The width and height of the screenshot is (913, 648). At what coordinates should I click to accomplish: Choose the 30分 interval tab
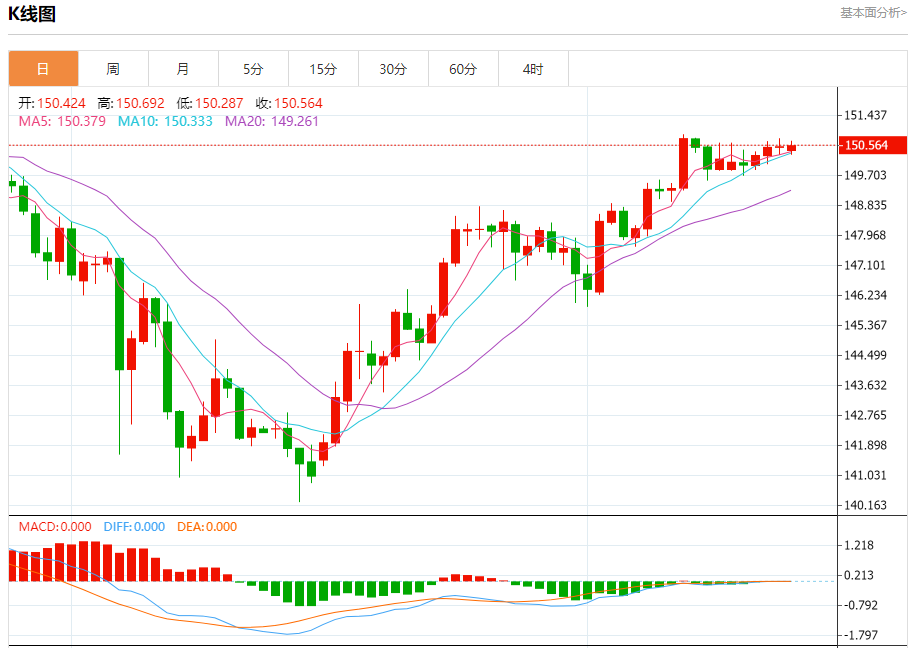tap(393, 69)
